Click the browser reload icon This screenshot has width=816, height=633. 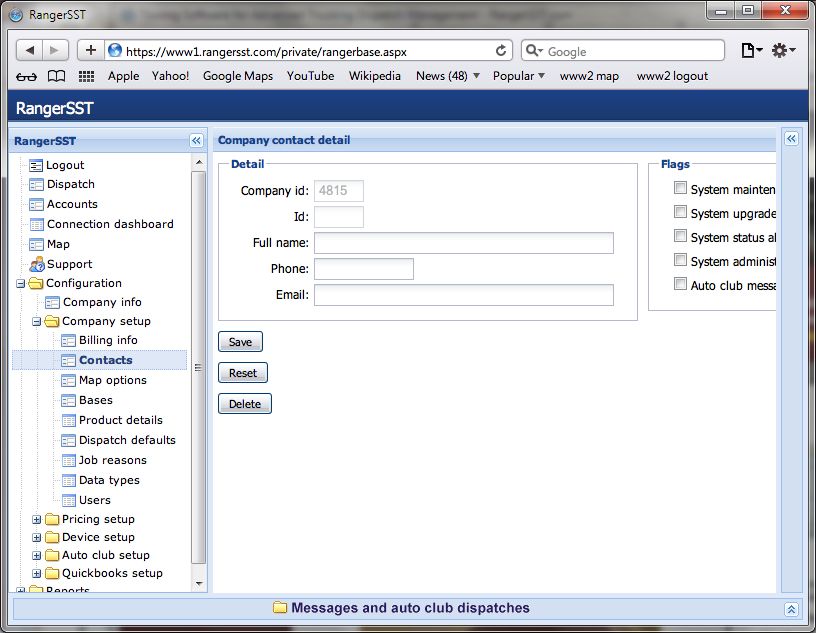click(501, 50)
